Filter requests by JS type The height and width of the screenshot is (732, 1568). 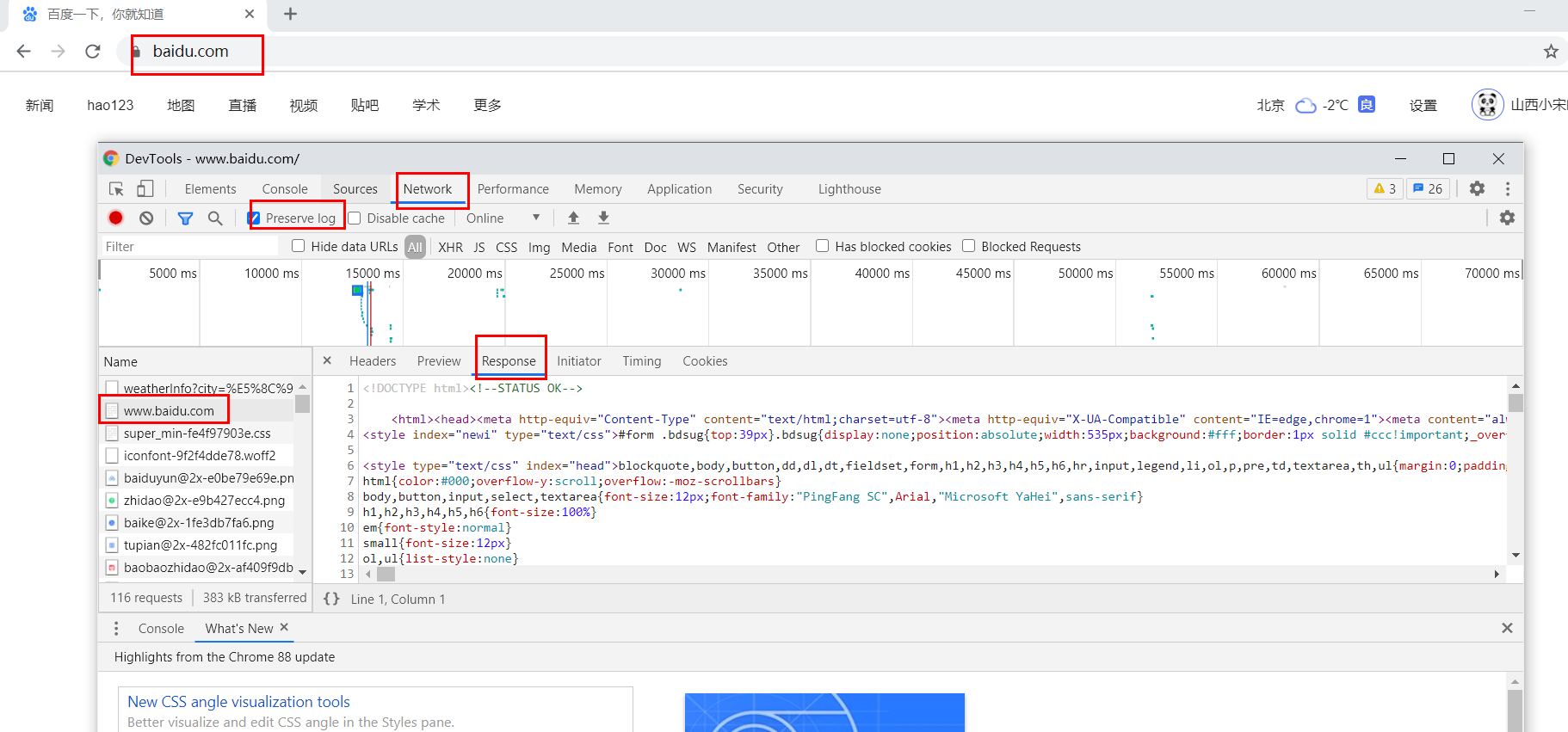[479, 248]
